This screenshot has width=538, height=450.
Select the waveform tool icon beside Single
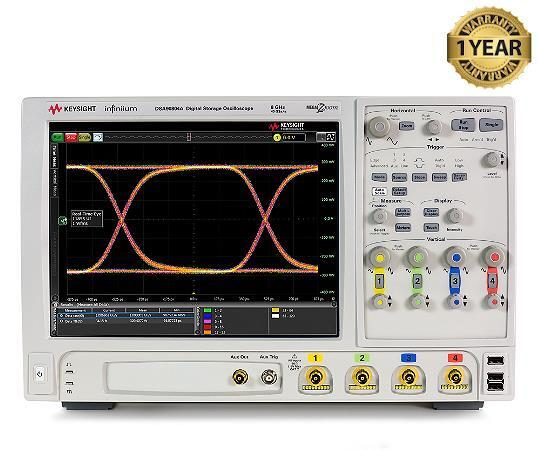pyautogui.click(x=98, y=137)
